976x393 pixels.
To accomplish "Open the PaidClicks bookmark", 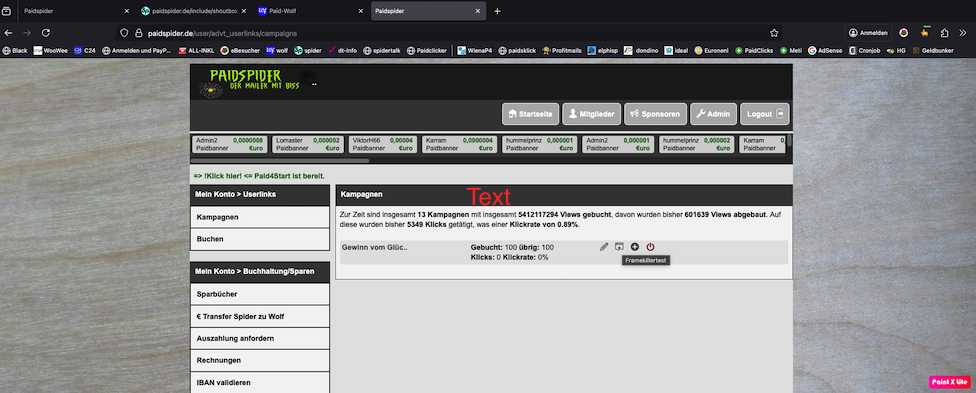I will [754, 50].
